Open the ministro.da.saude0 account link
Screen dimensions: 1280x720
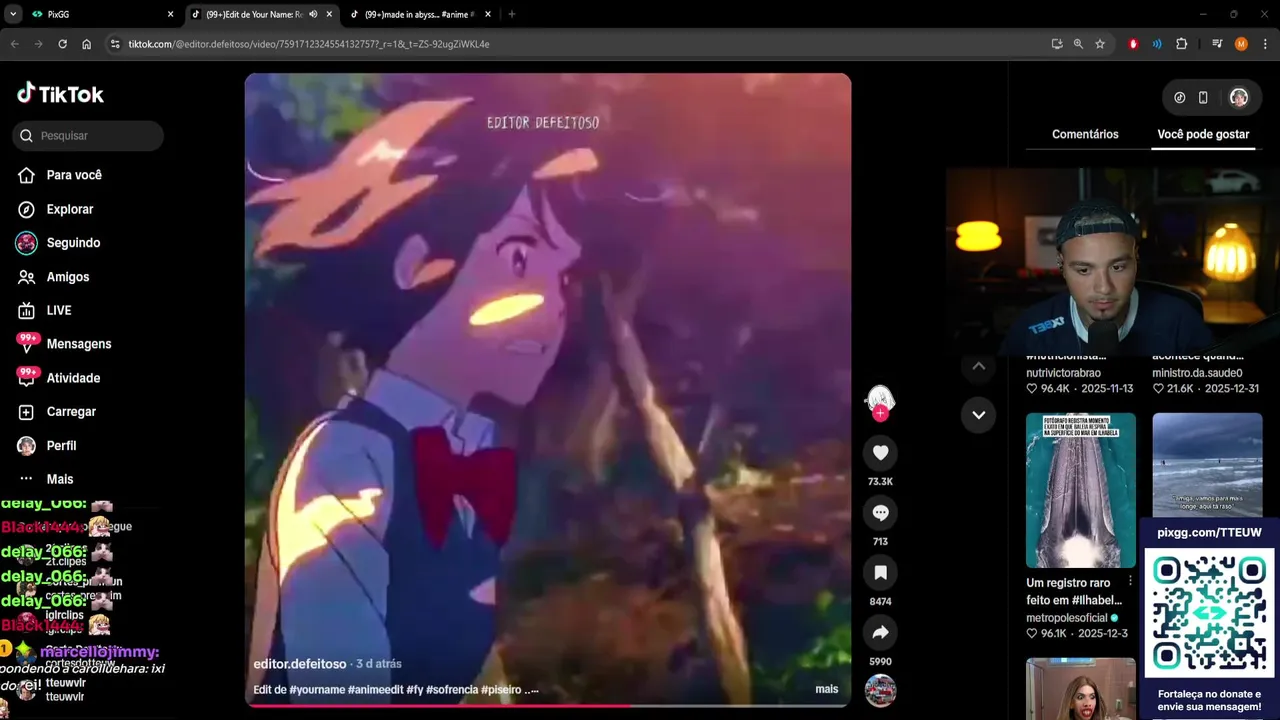(1197, 373)
